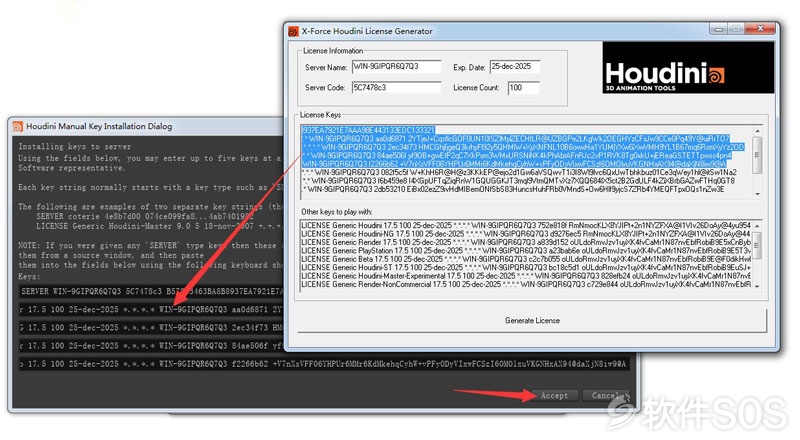The image size is (800, 440).
Task: Click License Keys line containing 2db53210
Action: tap(513, 189)
